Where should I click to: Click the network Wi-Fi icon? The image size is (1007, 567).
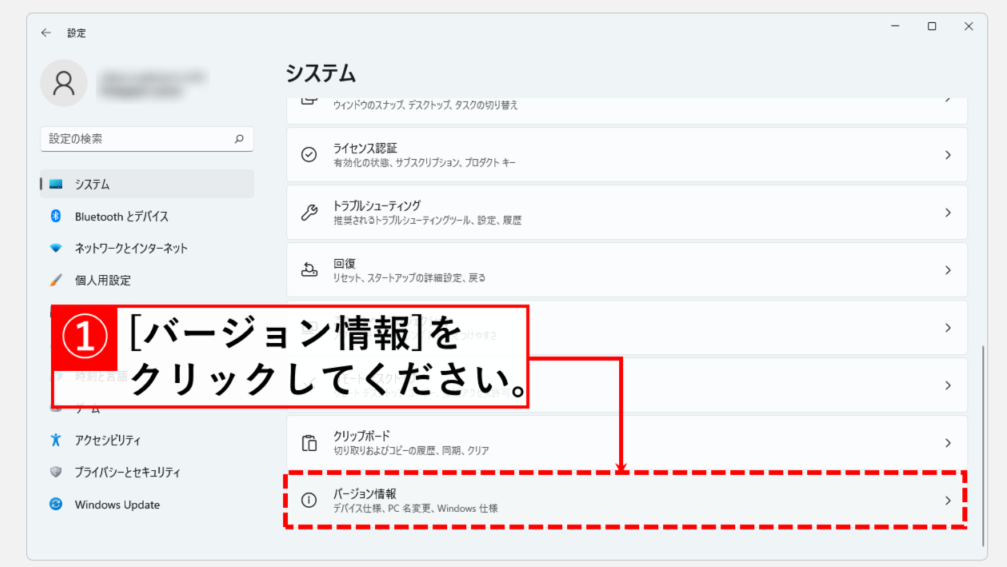tap(56, 249)
